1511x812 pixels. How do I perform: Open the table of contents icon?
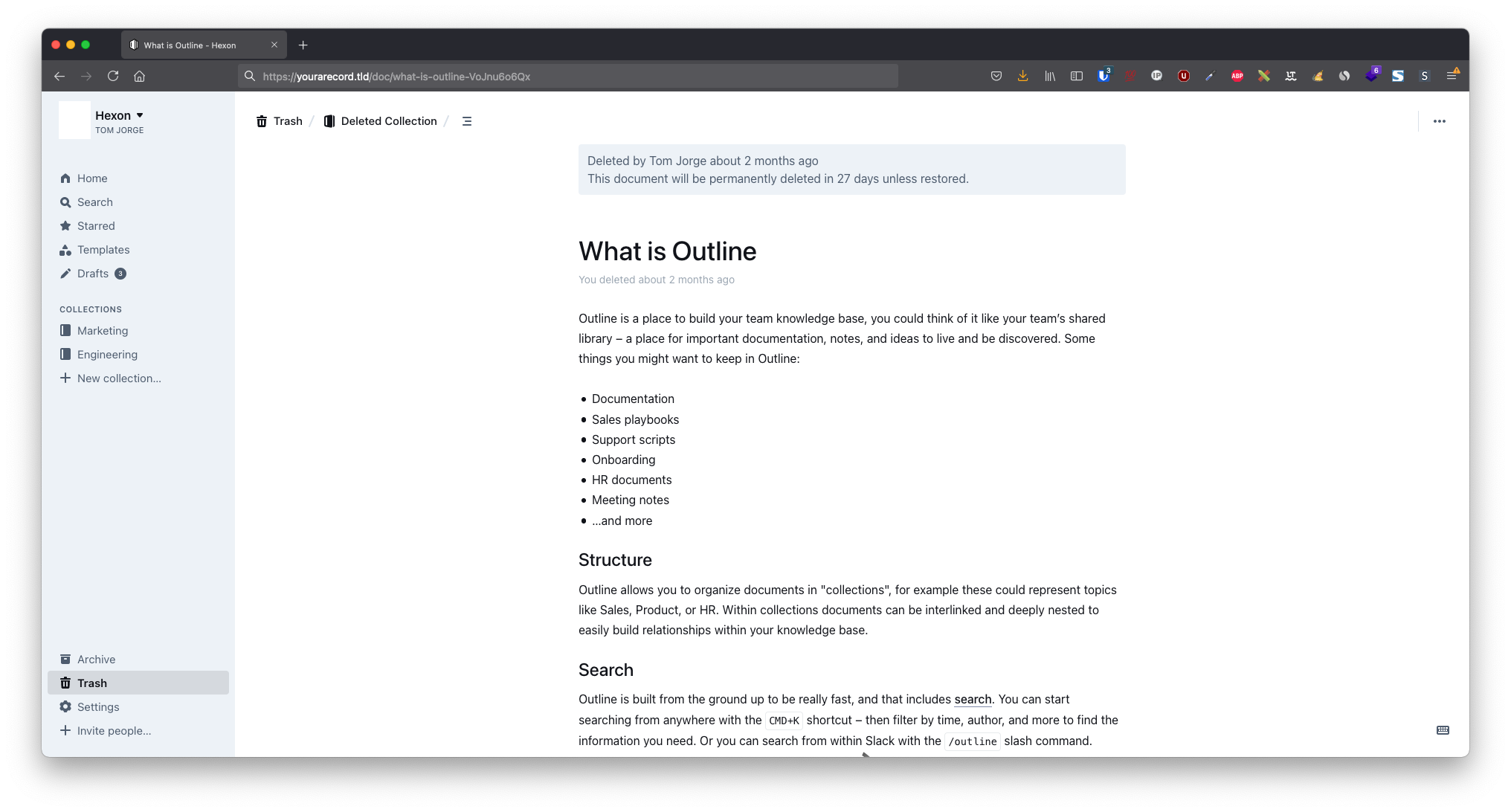[467, 121]
